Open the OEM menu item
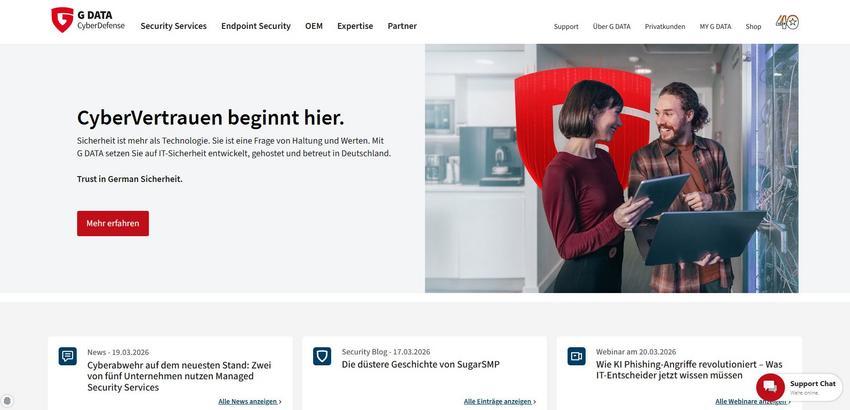850x410 pixels. [x=314, y=26]
